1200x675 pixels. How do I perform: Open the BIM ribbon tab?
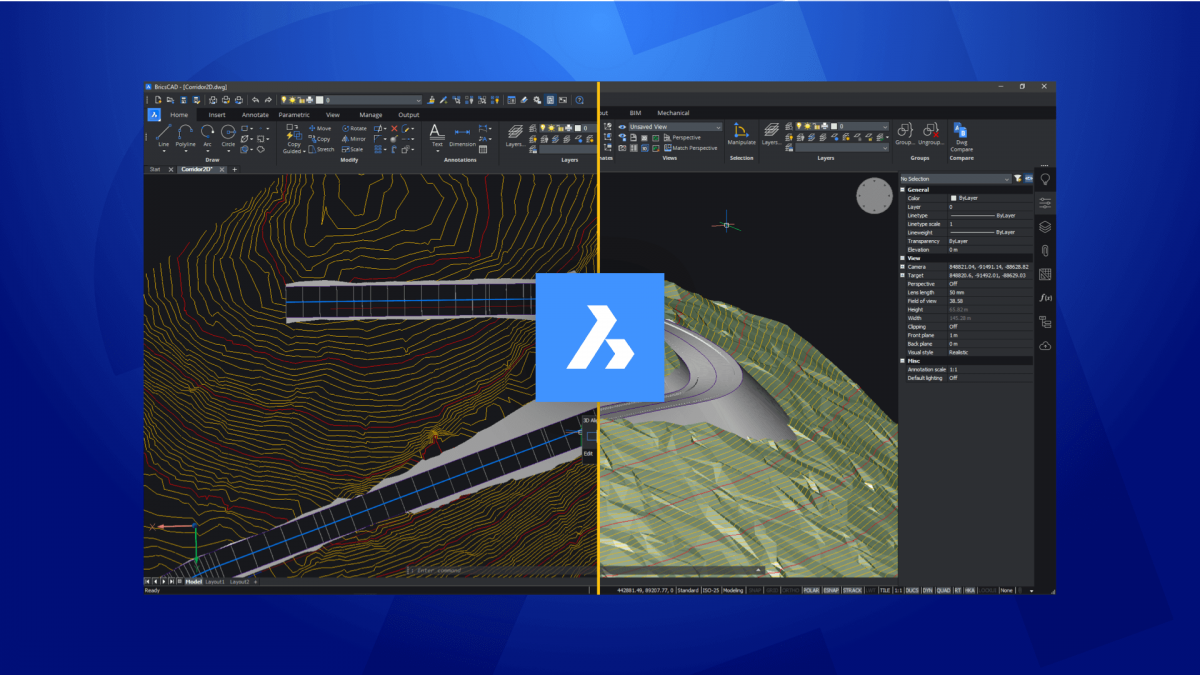click(x=635, y=111)
